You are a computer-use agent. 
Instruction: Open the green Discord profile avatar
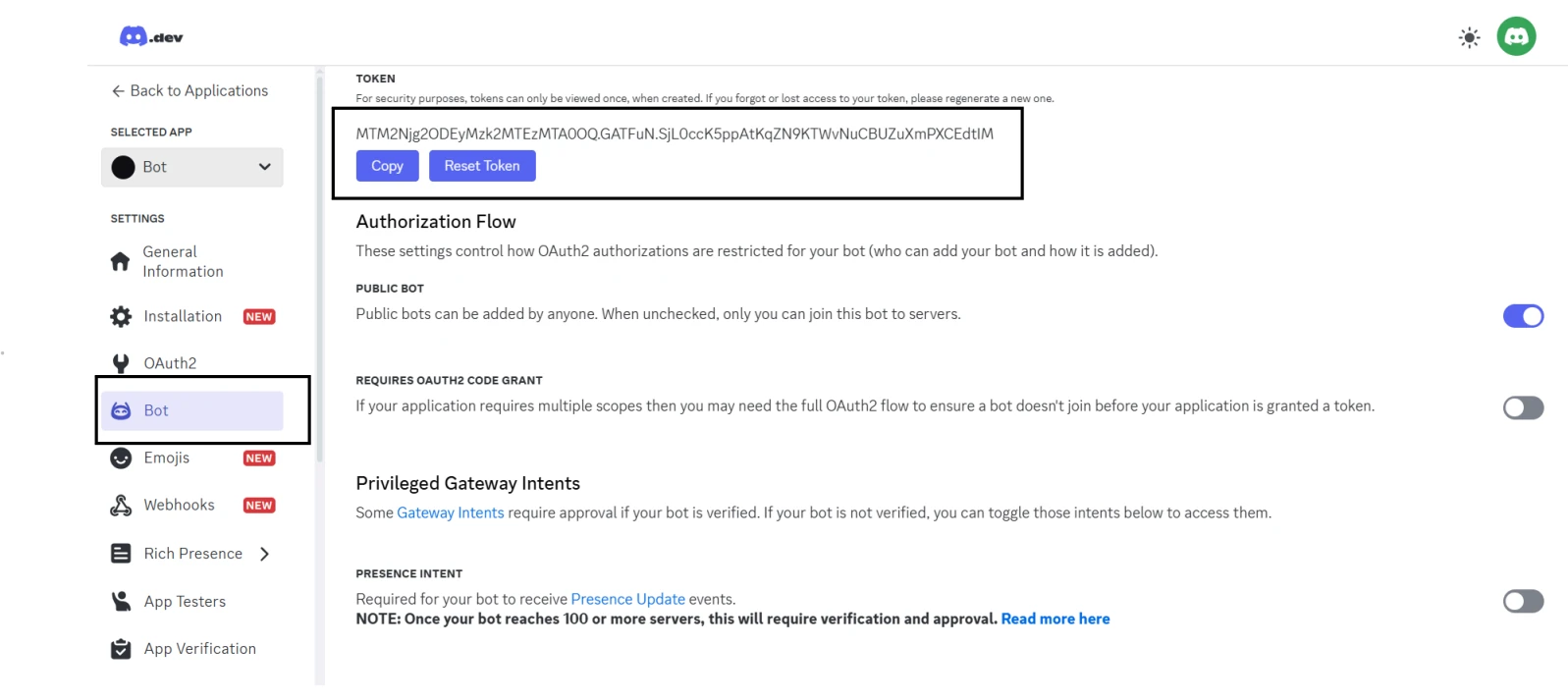point(1516,36)
